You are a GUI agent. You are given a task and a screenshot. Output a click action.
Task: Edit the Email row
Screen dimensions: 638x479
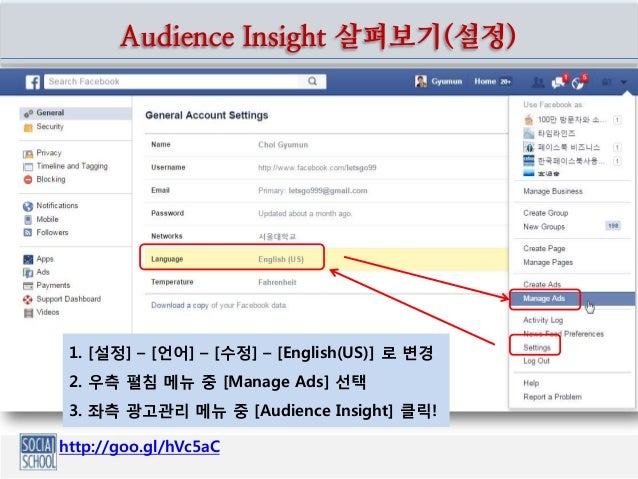(x=326, y=190)
